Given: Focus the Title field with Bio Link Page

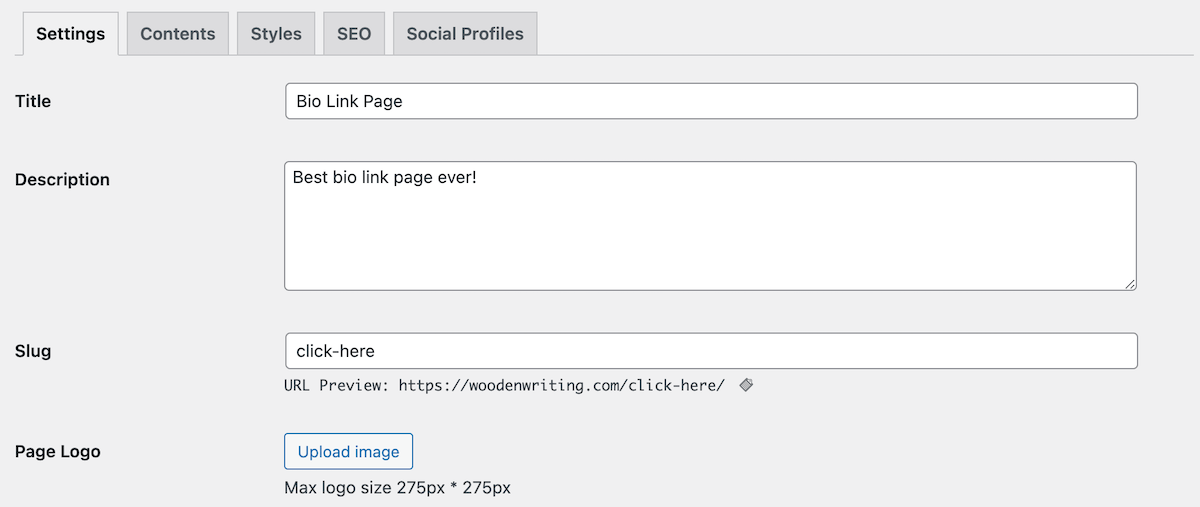Looking at the screenshot, I should pyautogui.click(x=711, y=101).
